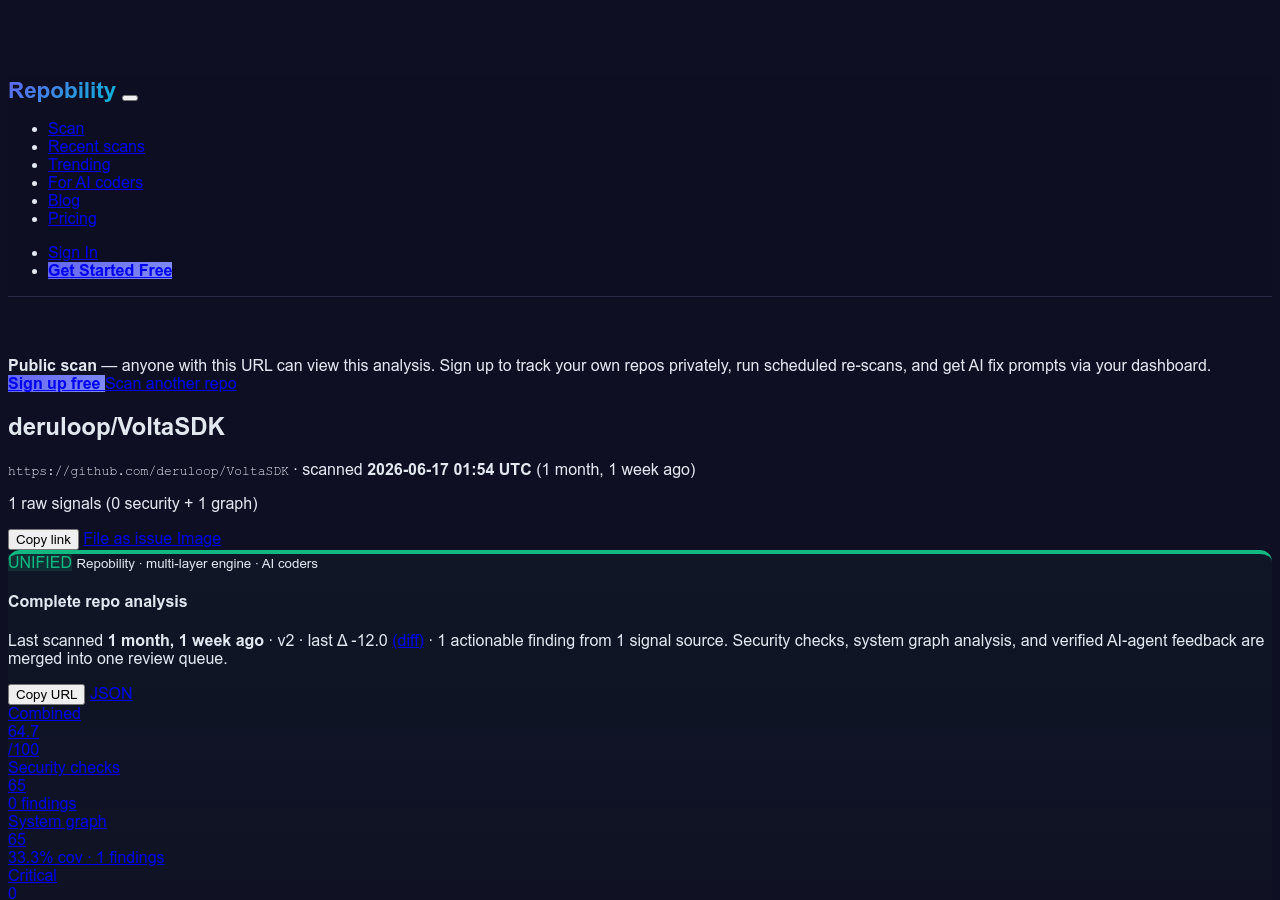Click the /100 score denominator link

click(x=24, y=749)
